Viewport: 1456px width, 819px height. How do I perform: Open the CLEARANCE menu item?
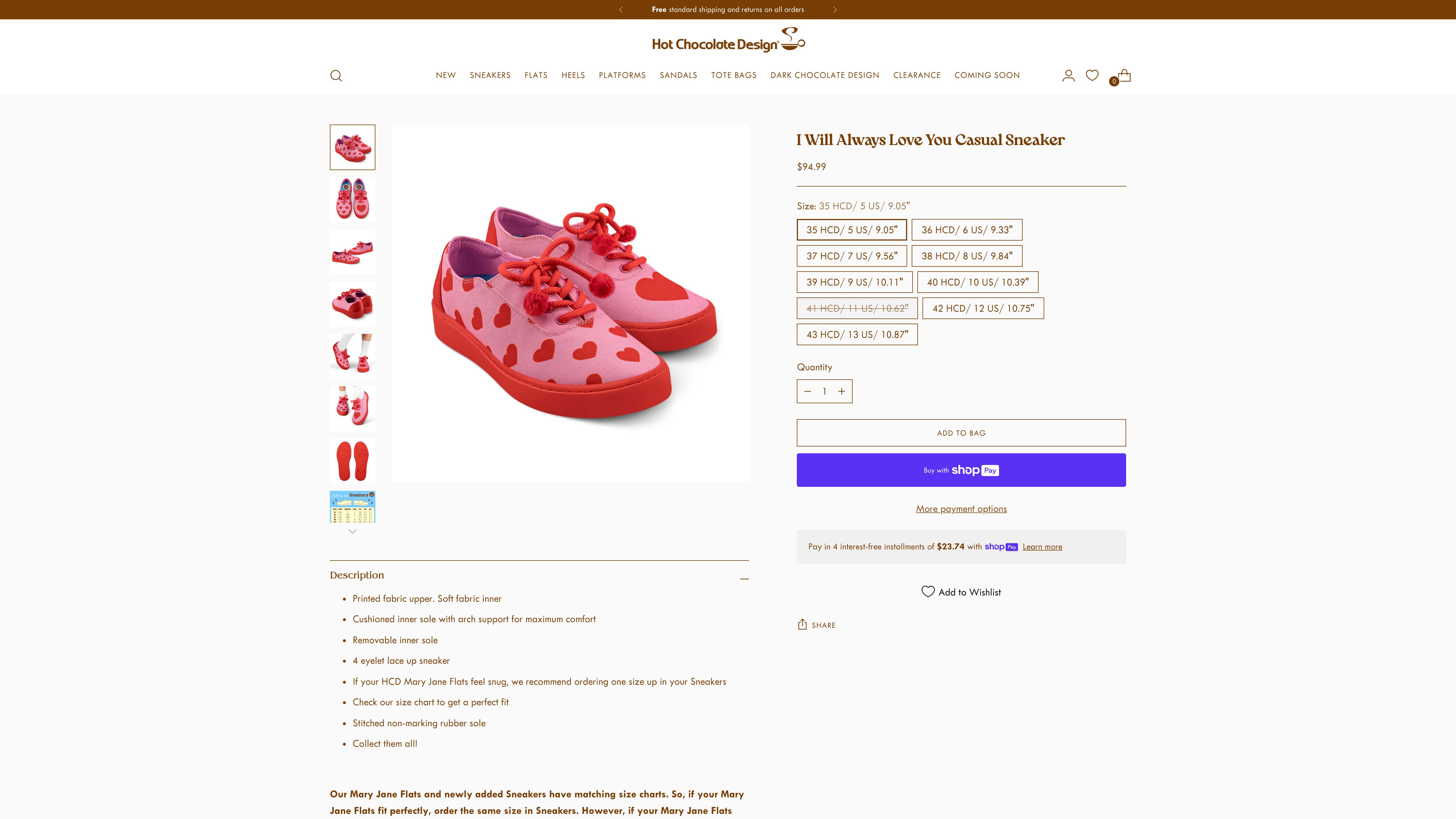(x=916, y=75)
